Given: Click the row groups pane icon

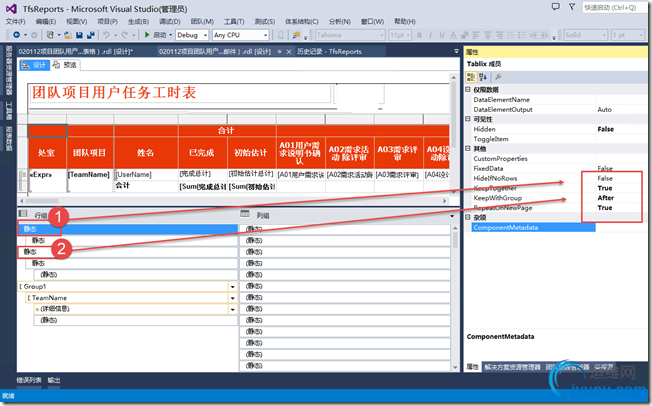Looking at the screenshot, I should tap(23, 214).
